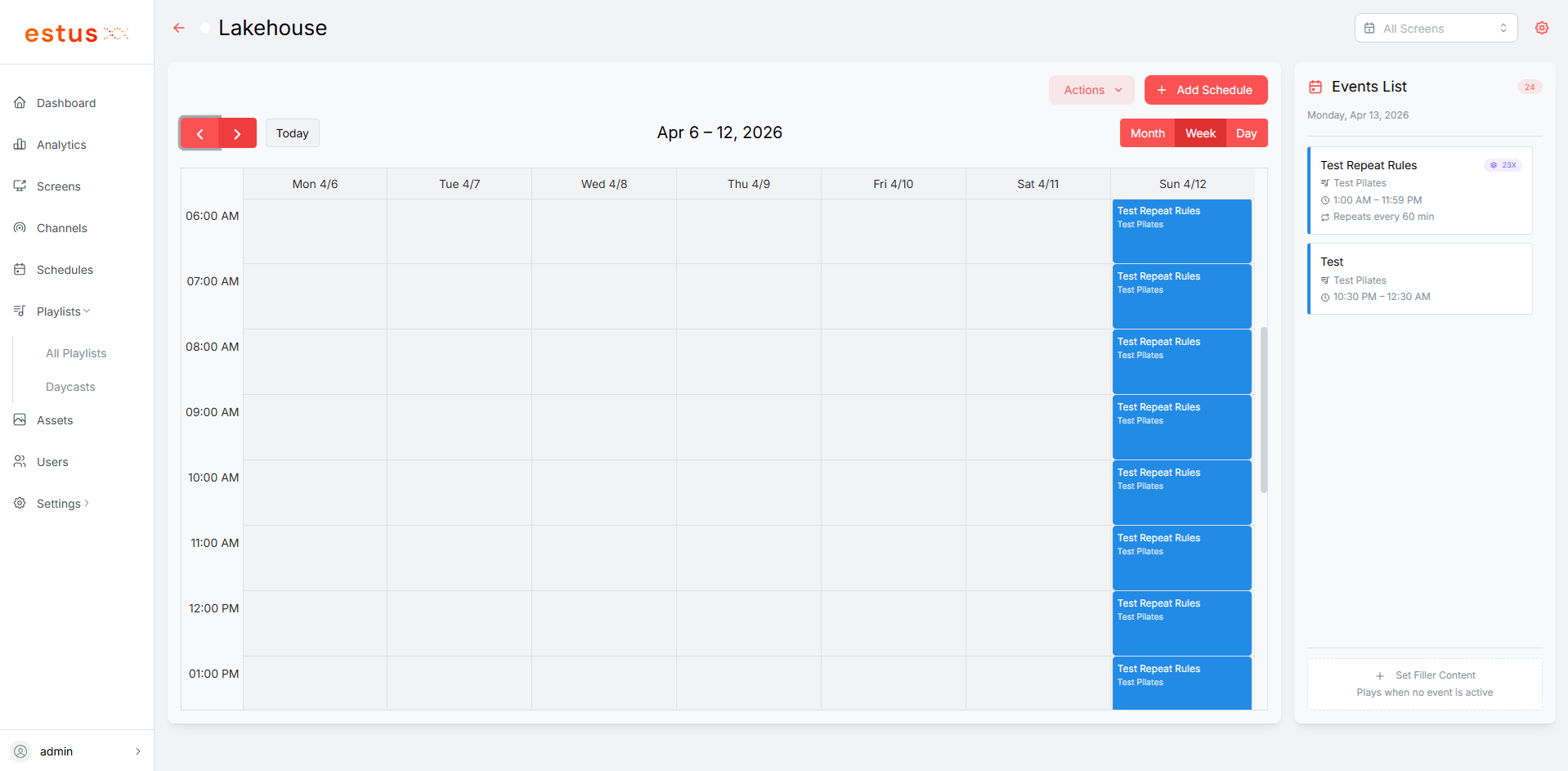Click the Playlists music list icon
Screen dimensions: 1568x771
click(x=20, y=311)
